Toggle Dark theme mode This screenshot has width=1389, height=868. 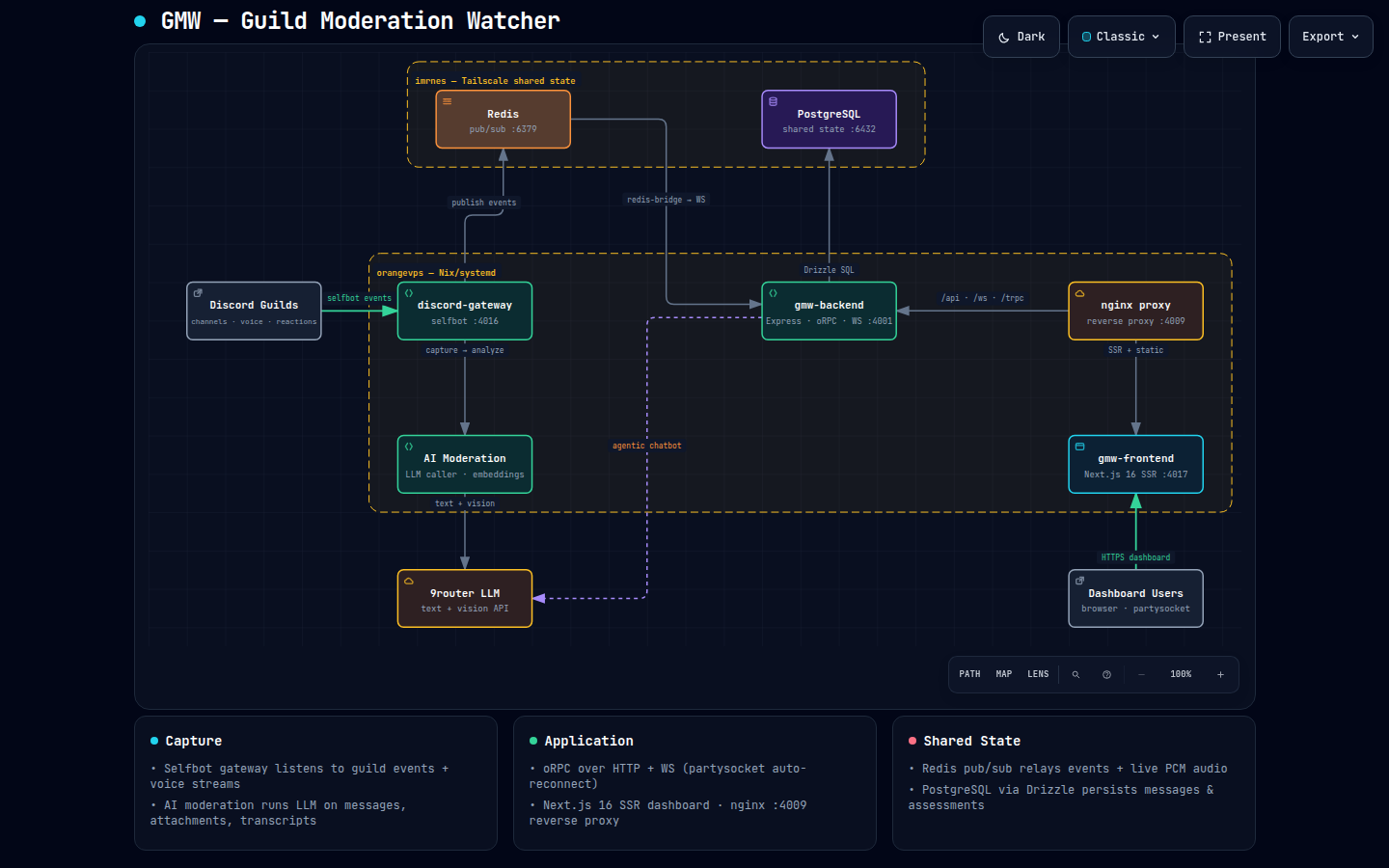pos(1021,37)
